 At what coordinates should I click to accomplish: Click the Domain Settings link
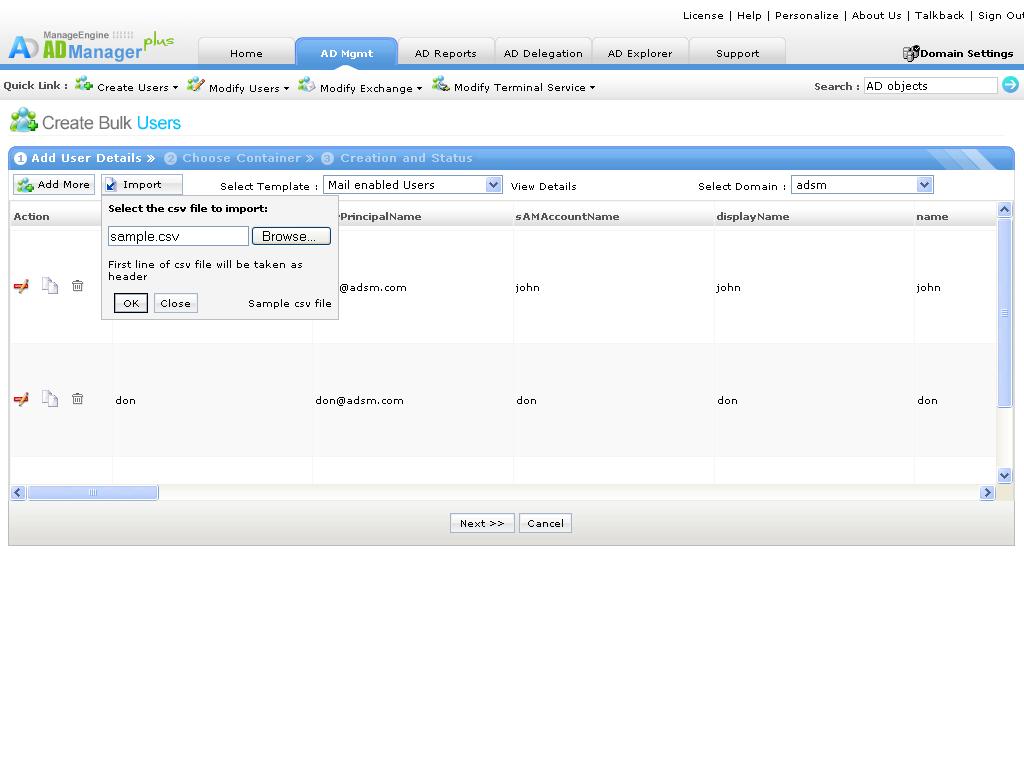click(x=967, y=53)
